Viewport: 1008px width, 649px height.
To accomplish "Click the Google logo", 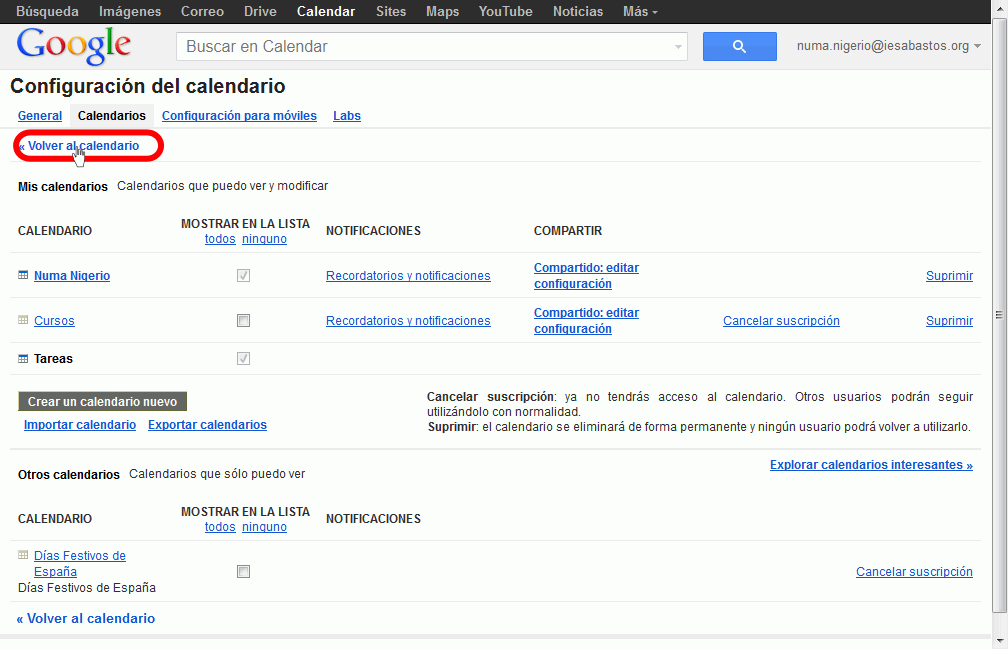I will pyautogui.click(x=73, y=46).
